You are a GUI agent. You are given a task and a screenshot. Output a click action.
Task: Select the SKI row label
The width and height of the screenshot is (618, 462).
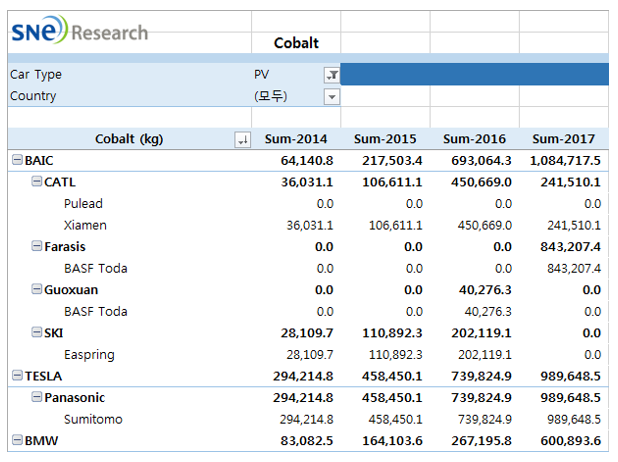[54, 333]
